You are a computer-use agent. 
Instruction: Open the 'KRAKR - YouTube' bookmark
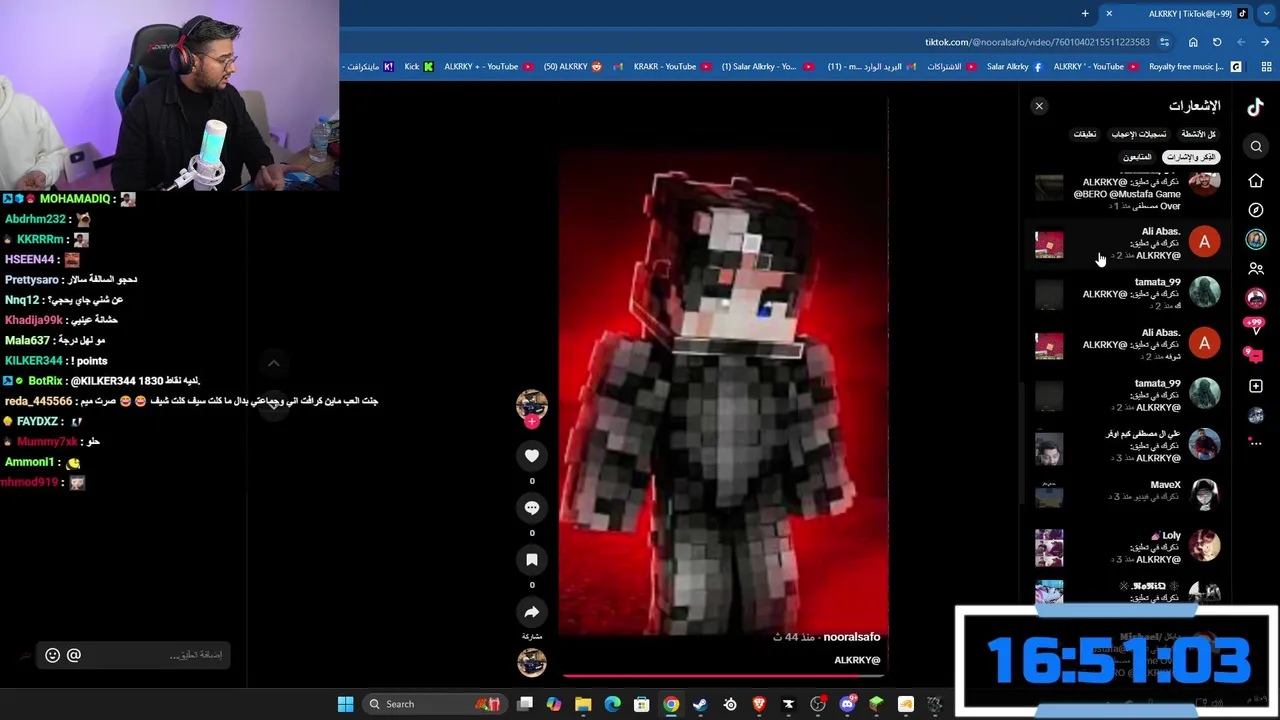672,67
